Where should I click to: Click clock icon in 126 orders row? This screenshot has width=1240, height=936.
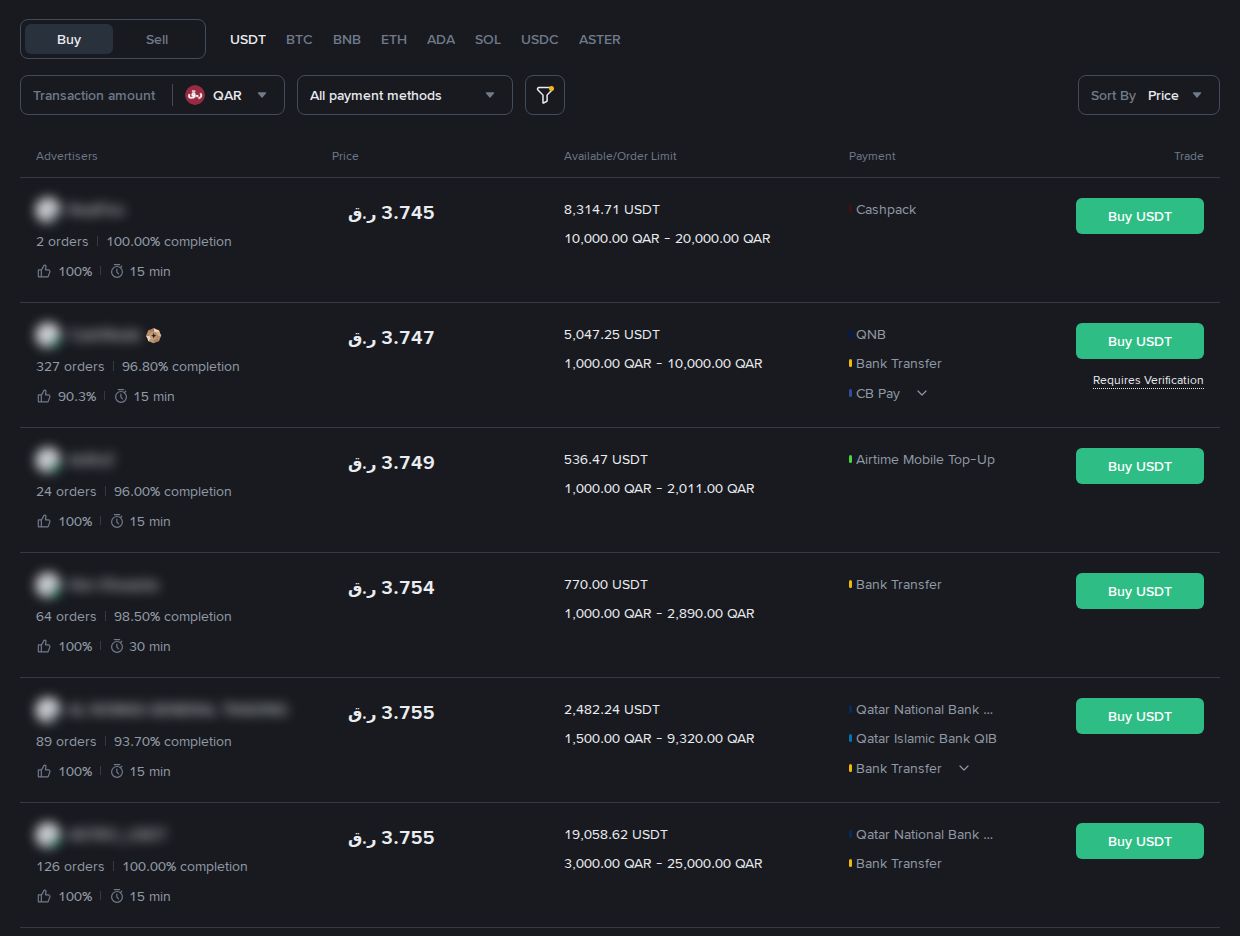(117, 896)
